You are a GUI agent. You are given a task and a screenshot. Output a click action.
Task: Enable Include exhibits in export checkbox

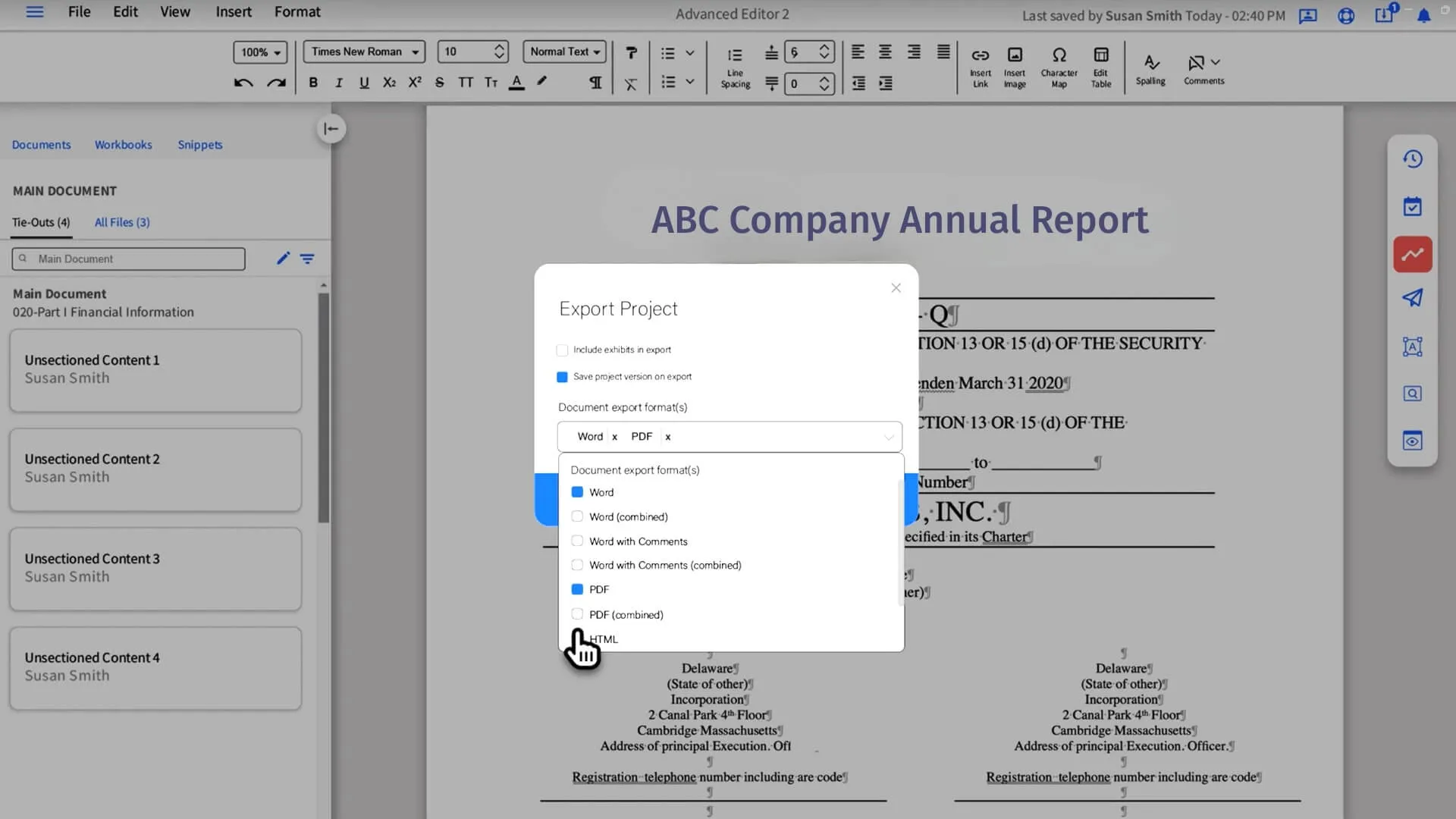coord(562,350)
